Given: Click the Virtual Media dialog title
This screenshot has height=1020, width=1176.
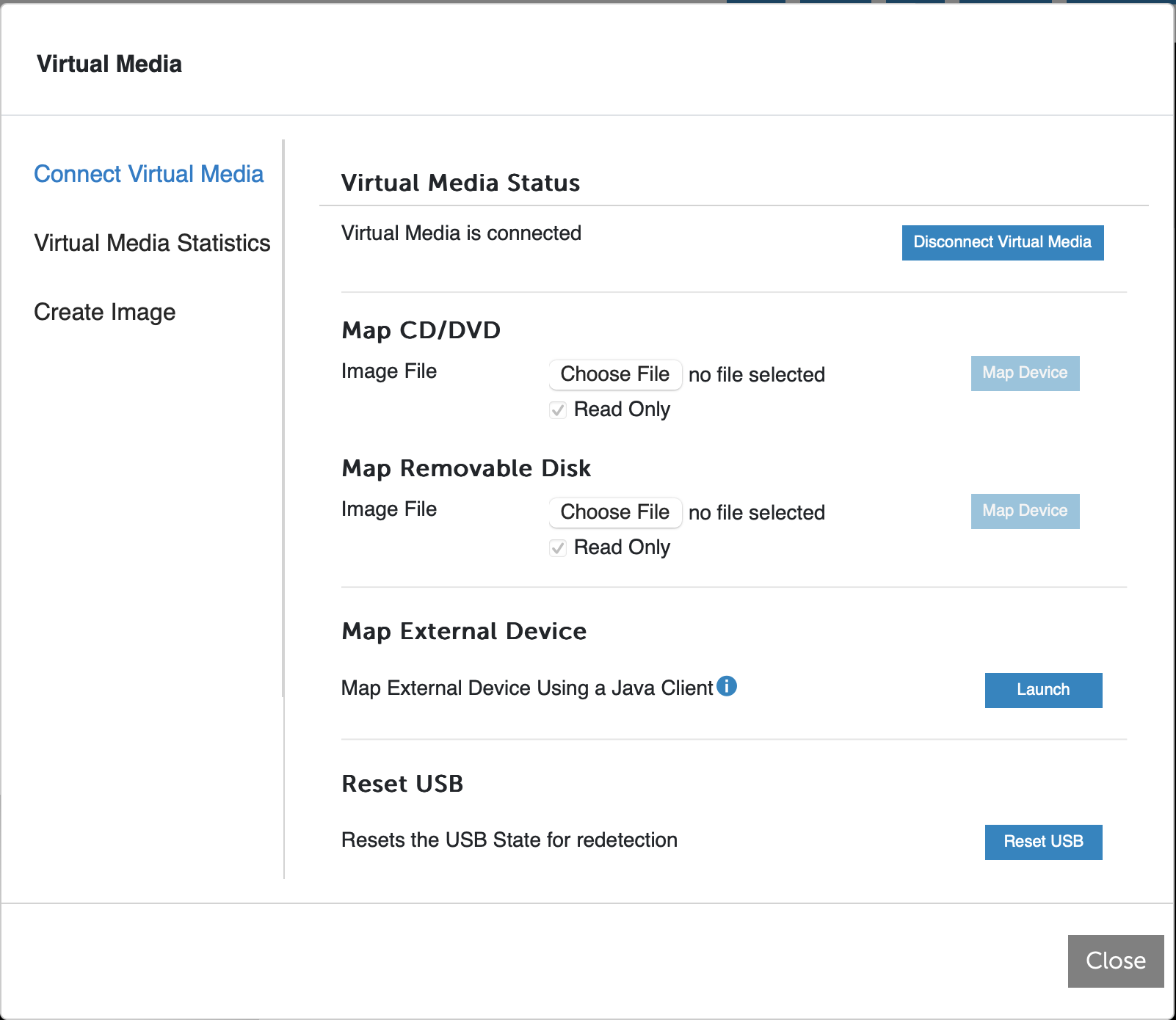Looking at the screenshot, I should 109,63.
